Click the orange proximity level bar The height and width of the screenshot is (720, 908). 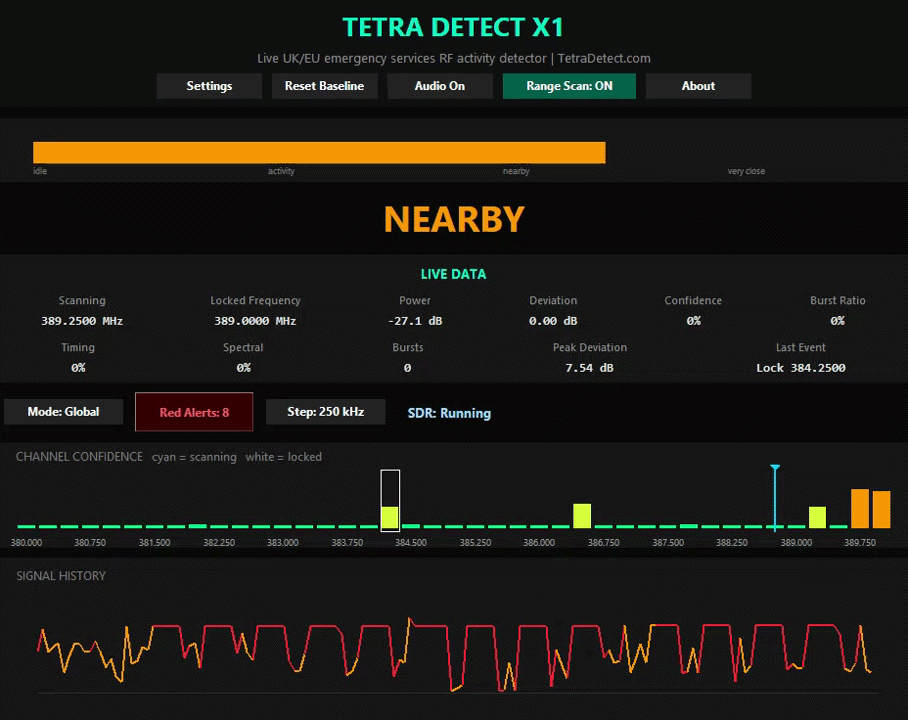click(x=319, y=152)
